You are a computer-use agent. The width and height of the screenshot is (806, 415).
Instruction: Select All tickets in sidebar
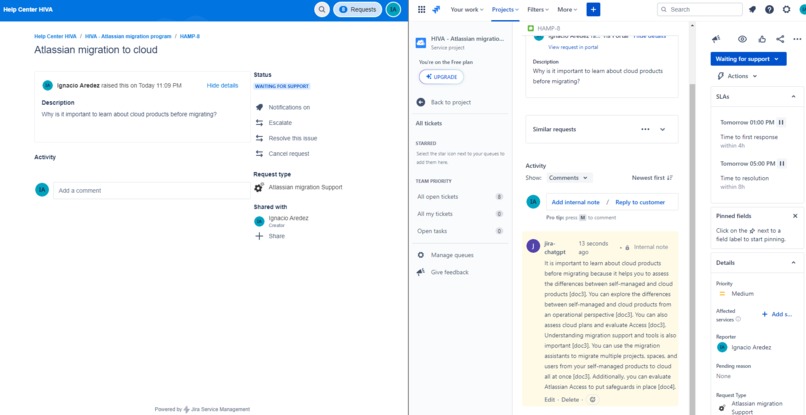pos(429,123)
